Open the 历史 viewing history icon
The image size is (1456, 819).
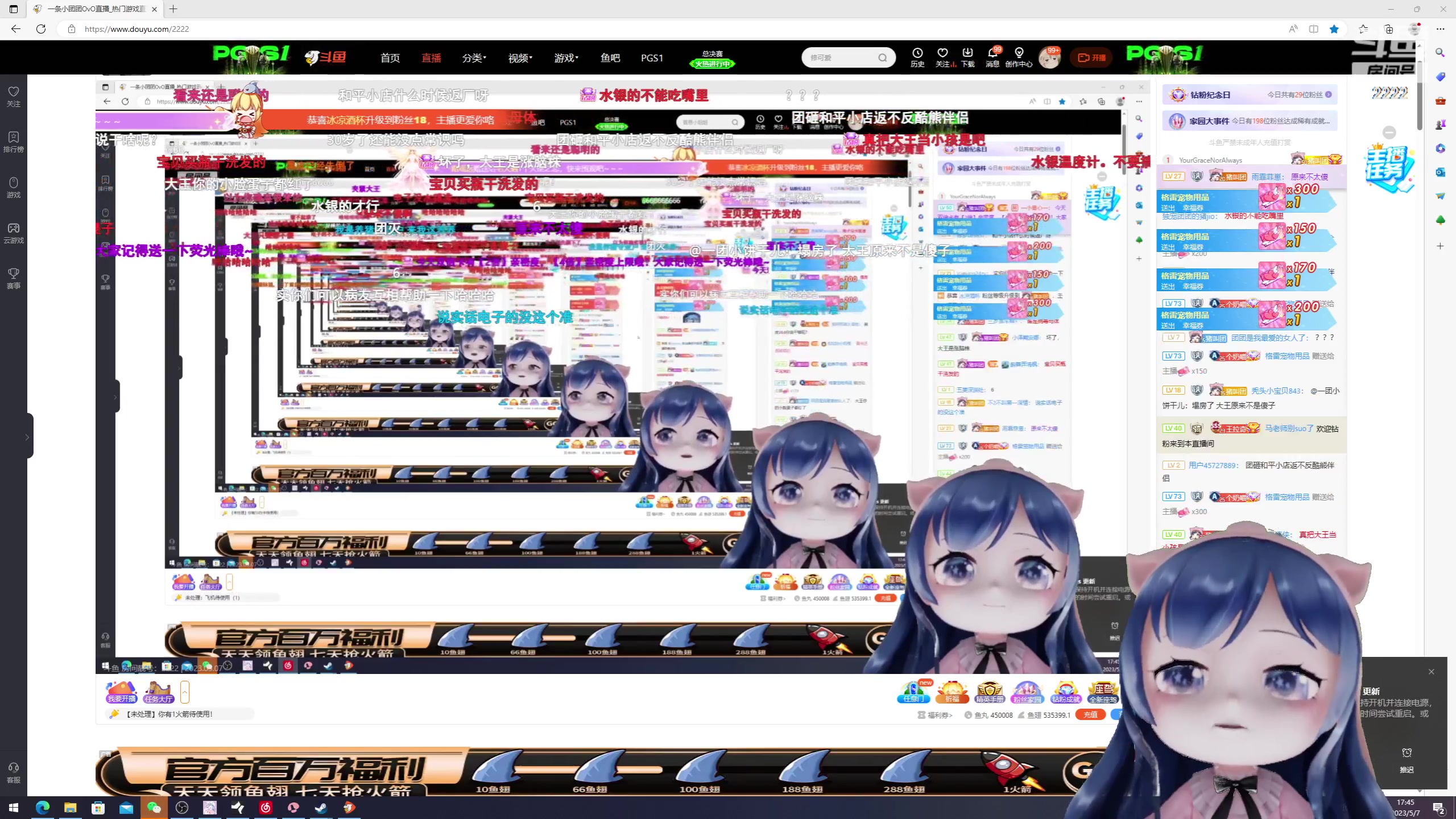pyautogui.click(x=916, y=57)
